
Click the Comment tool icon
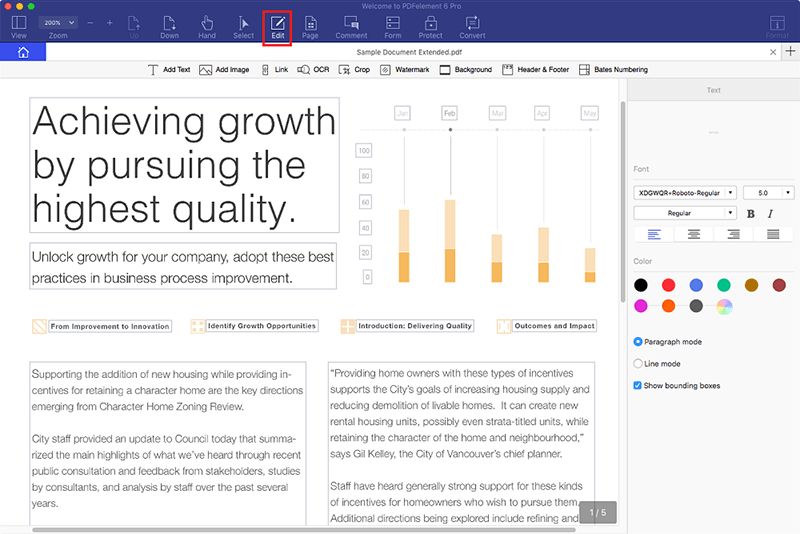351,25
